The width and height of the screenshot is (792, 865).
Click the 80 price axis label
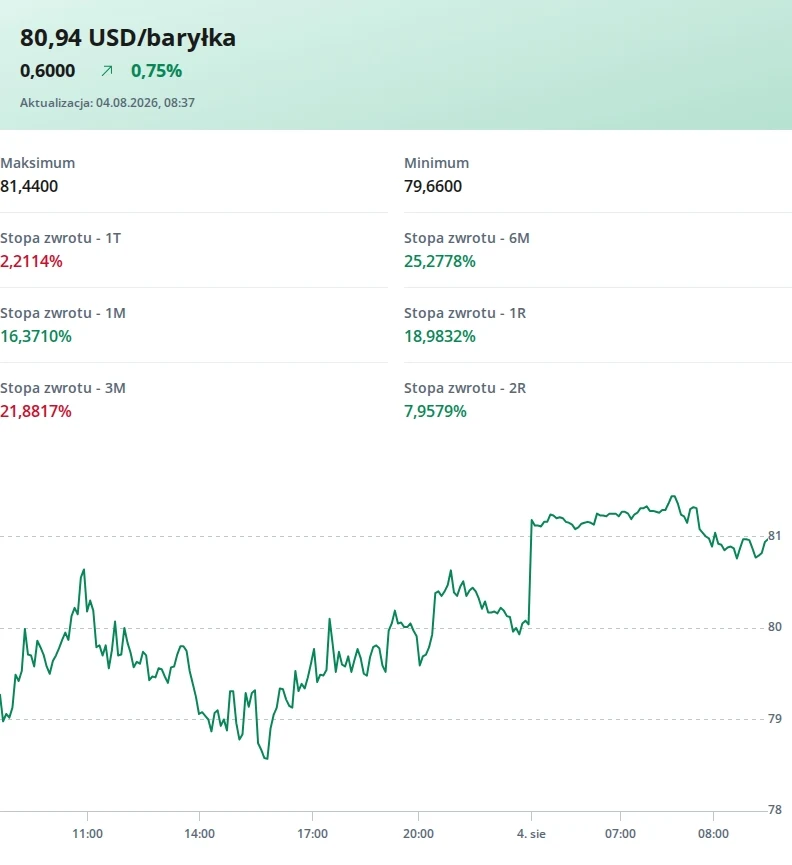[x=775, y=627]
